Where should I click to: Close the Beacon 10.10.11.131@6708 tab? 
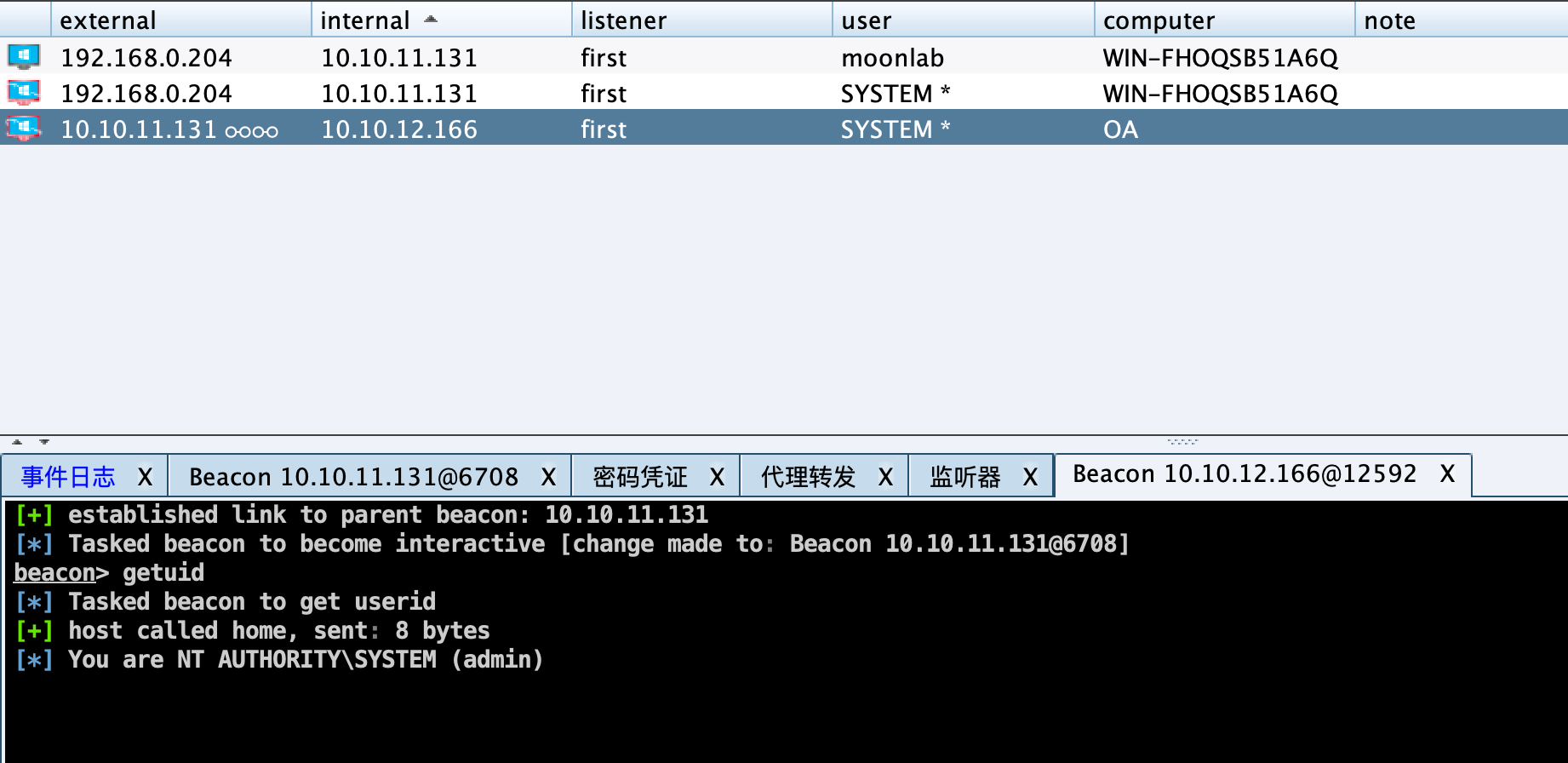point(549,477)
